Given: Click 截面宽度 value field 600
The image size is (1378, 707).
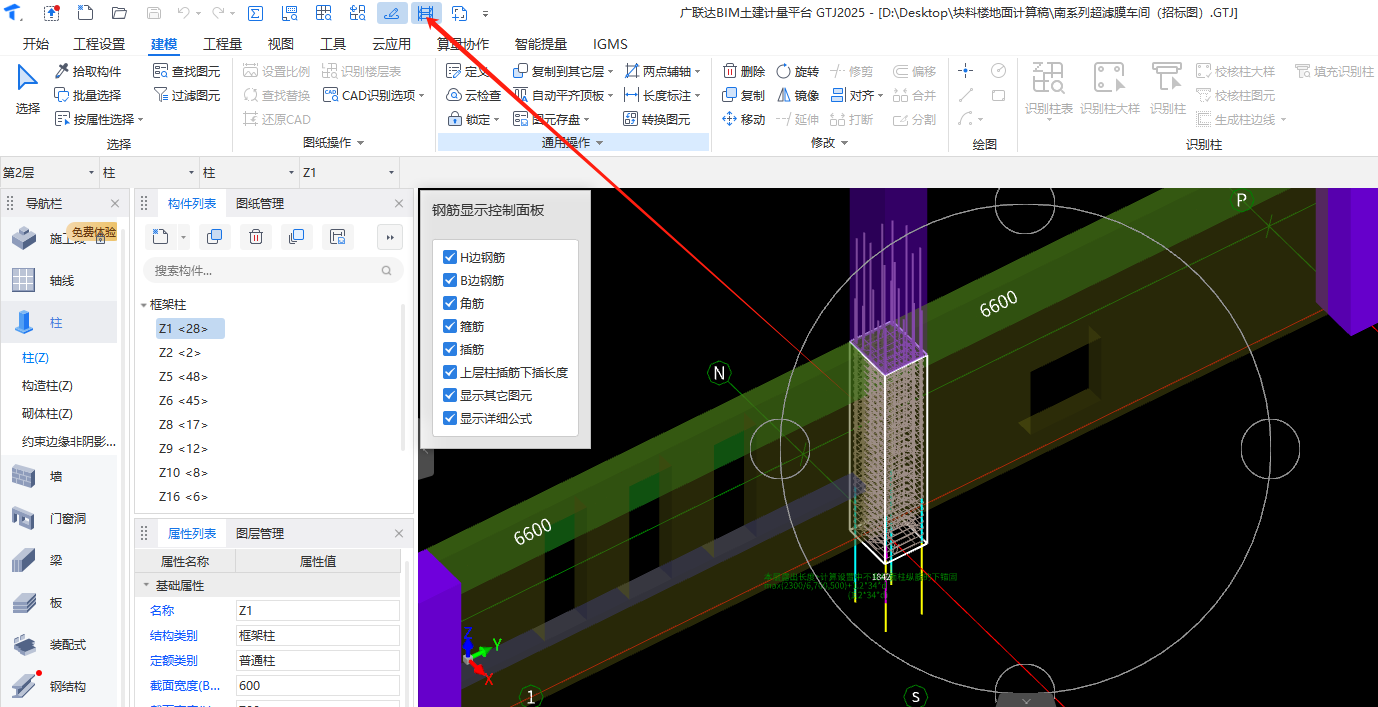Looking at the screenshot, I should pos(317,686).
